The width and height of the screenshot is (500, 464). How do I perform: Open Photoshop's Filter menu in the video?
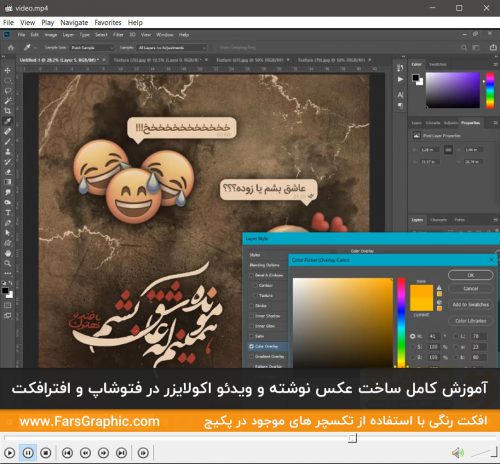[118, 35]
